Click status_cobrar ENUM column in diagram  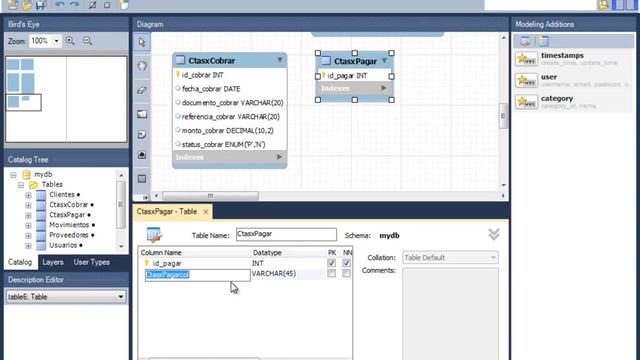pyautogui.click(x=223, y=144)
